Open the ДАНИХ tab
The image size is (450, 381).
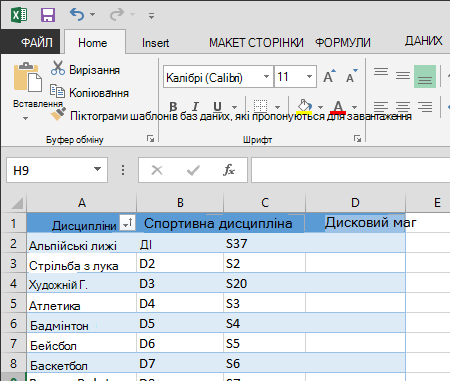423,41
